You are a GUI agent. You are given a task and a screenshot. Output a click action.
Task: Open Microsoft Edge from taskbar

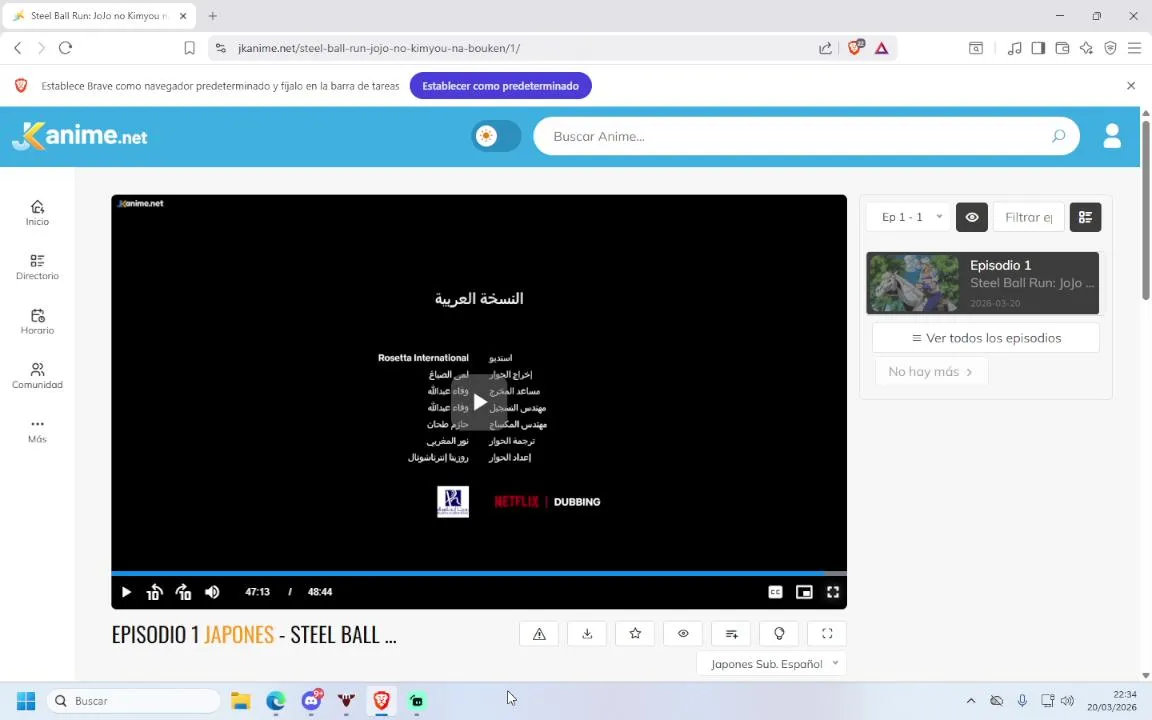tap(276, 701)
